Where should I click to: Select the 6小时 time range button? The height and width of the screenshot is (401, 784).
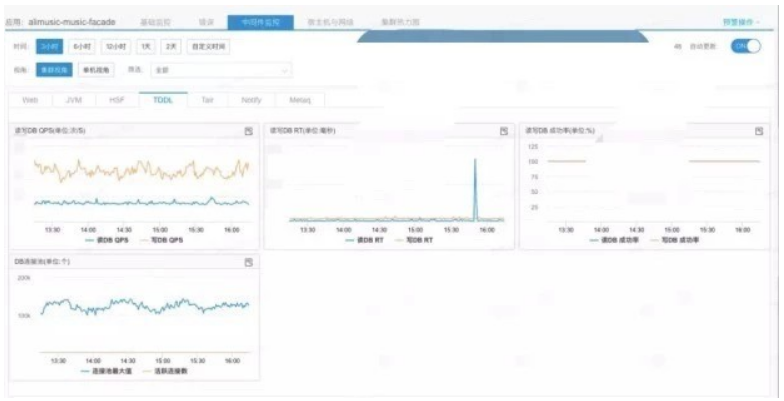point(82,46)
